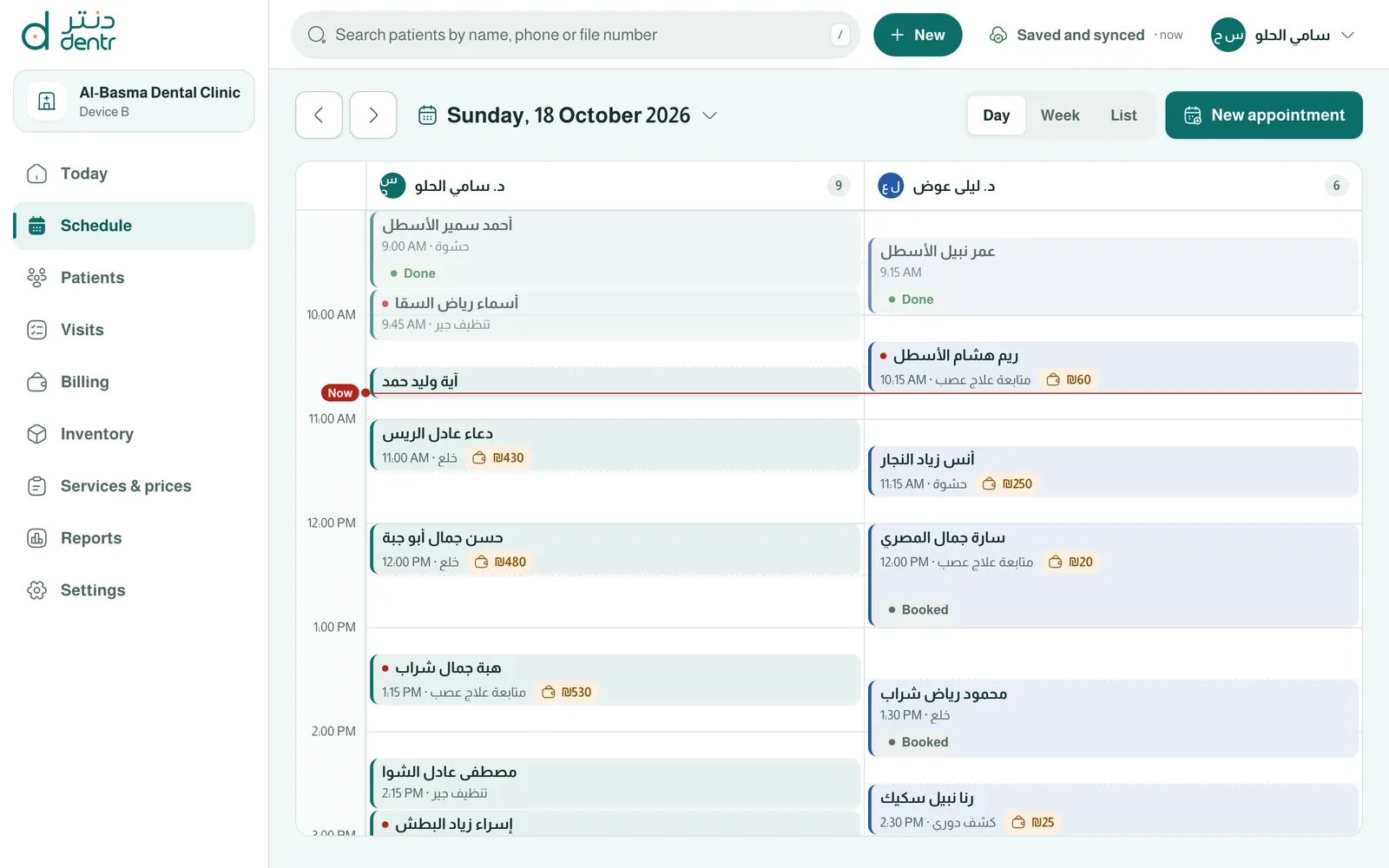1389x868 pixels.
Task: Go to the previous day arrow
Action: (x=319, y=115)
